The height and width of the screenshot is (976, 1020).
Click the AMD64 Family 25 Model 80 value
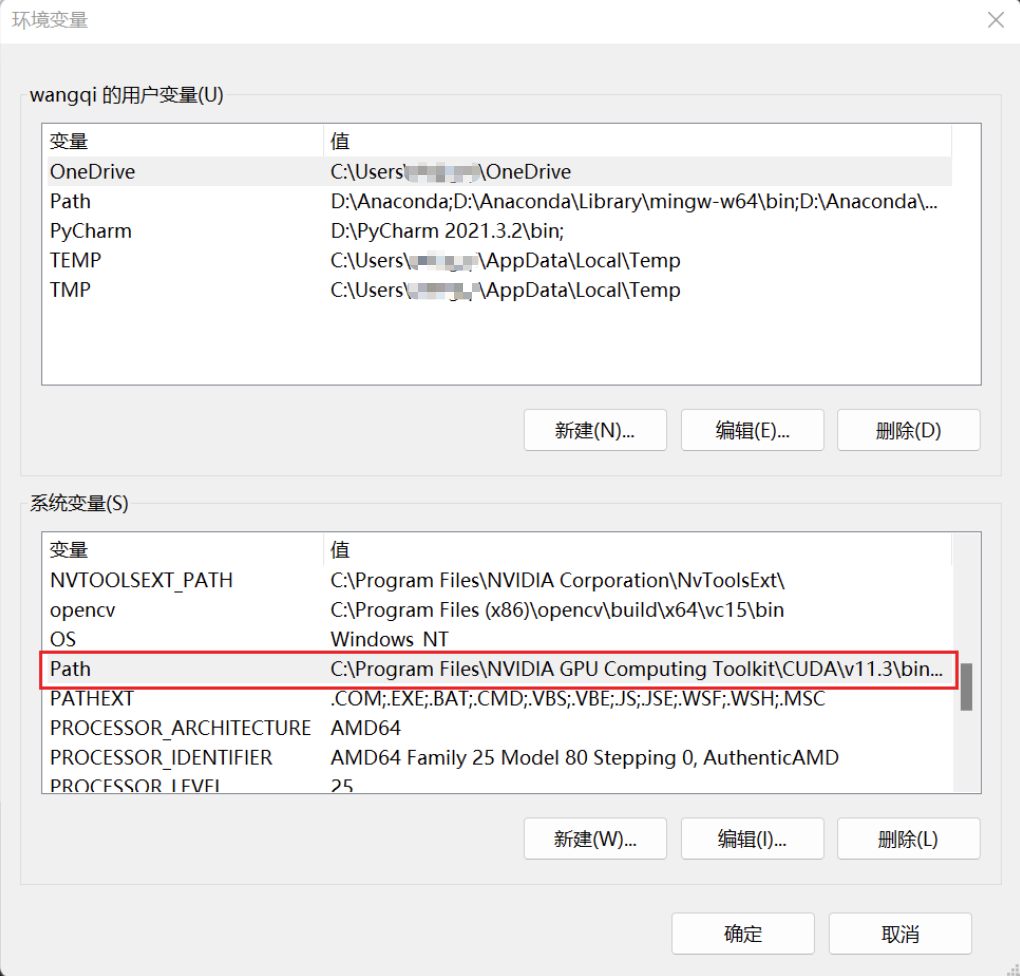pos(584,757)
